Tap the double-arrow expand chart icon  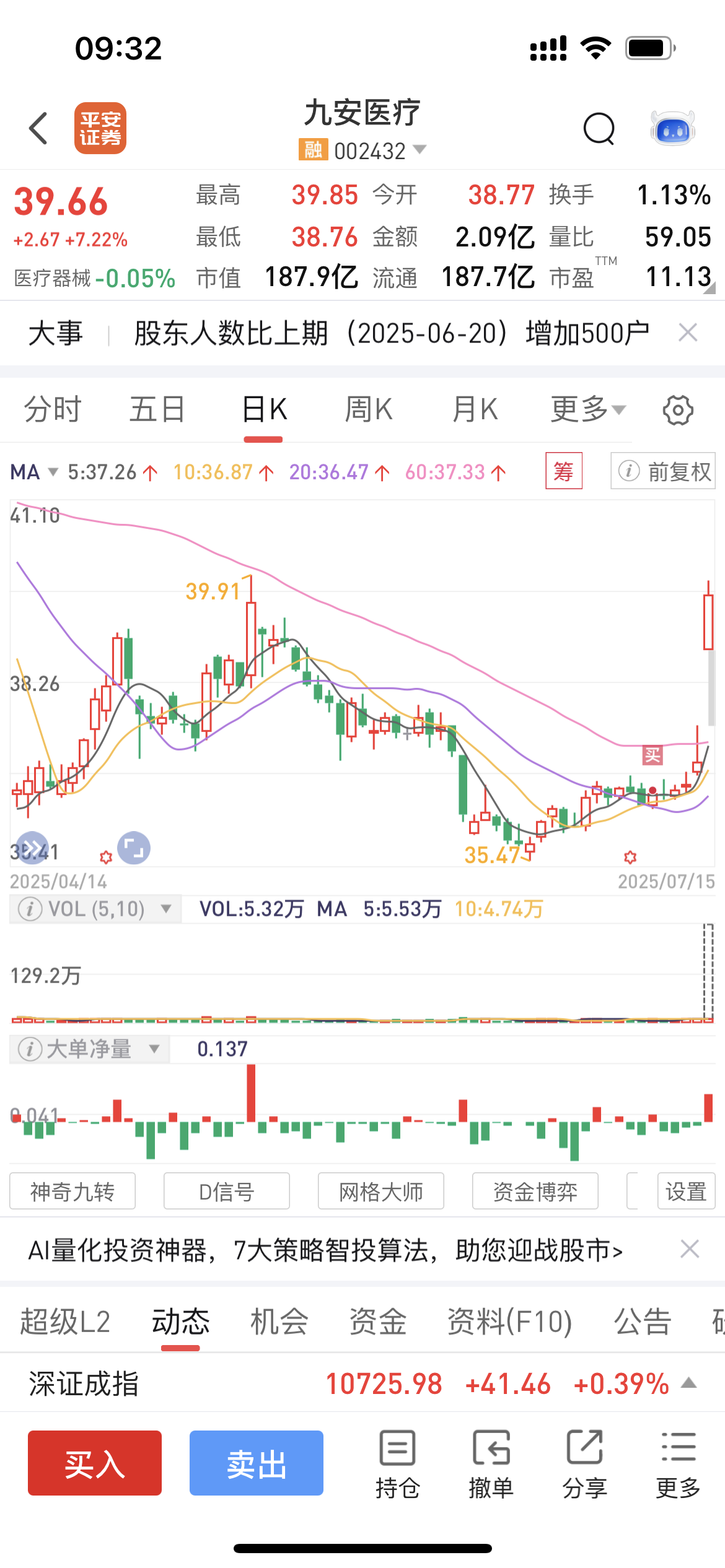(x=33, y=848)
